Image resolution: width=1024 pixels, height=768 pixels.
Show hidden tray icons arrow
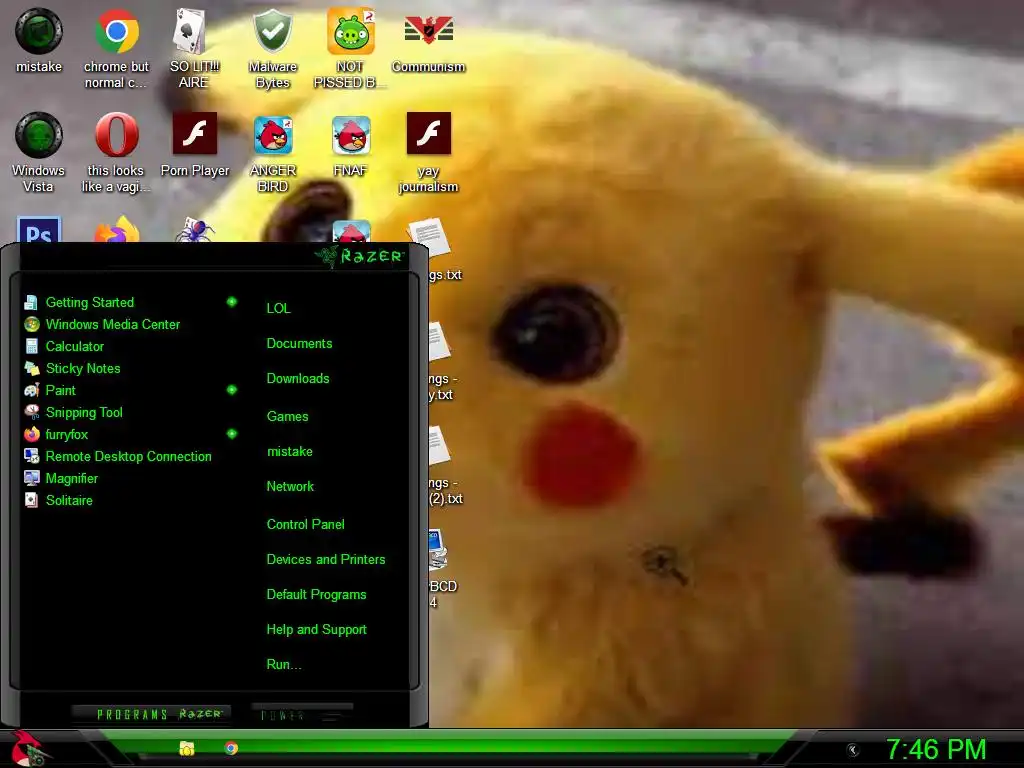(x=852, y=750)
